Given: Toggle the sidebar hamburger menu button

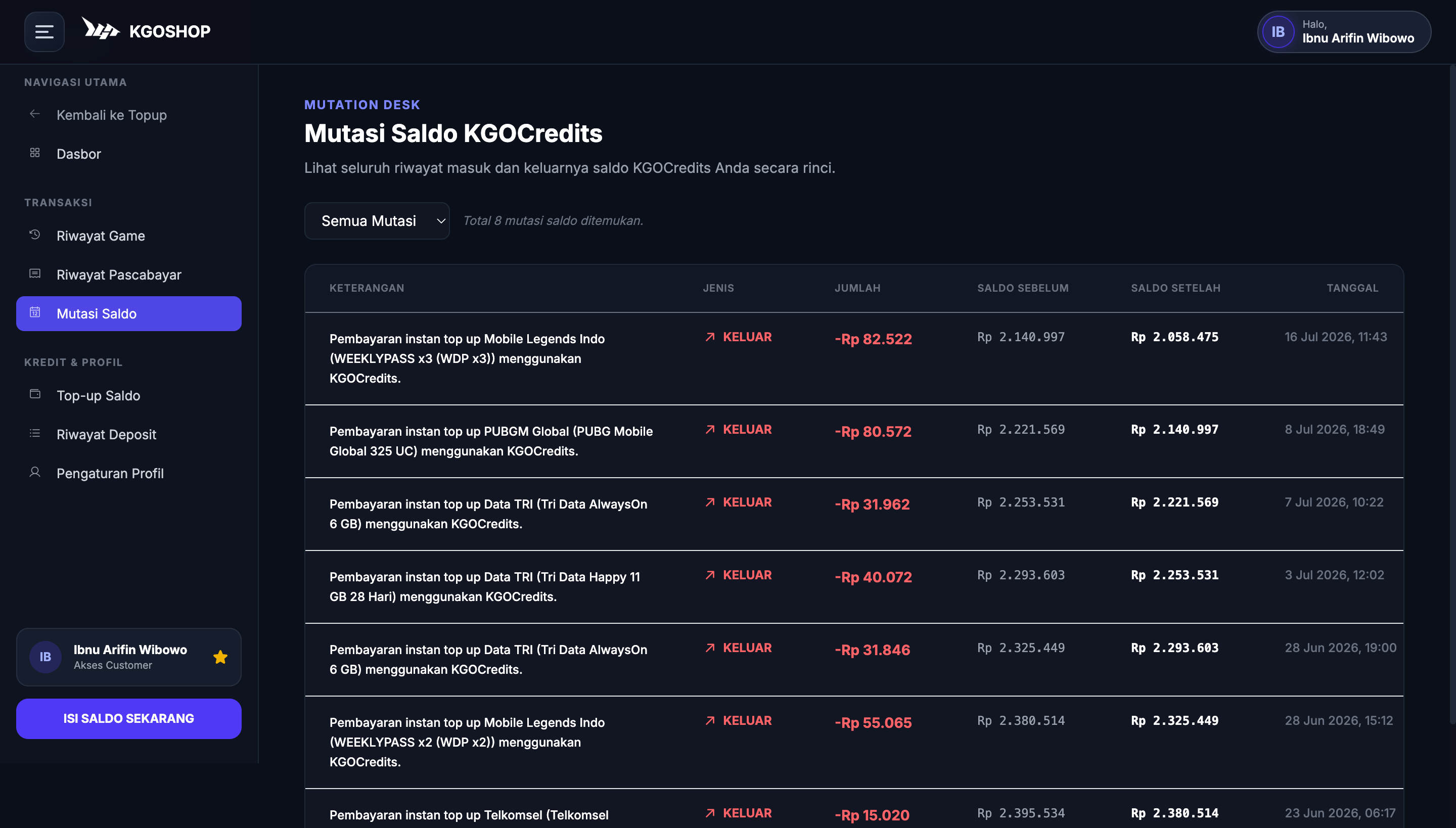Looking at the screenshot, I should [x=44, y=32].
